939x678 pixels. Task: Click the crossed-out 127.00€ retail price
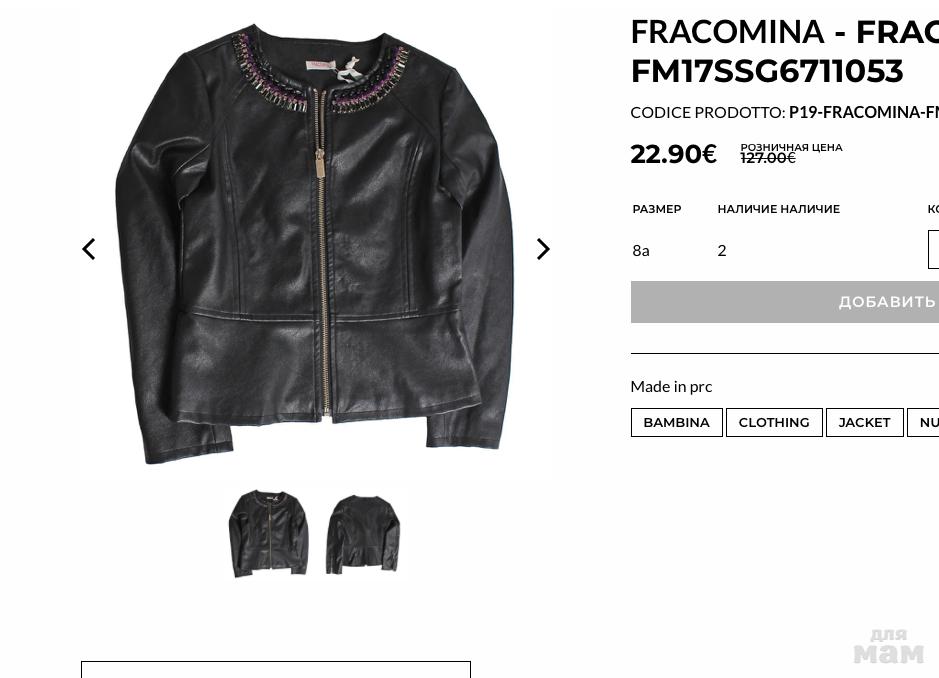pyautogui.click(x=768, y=158)
